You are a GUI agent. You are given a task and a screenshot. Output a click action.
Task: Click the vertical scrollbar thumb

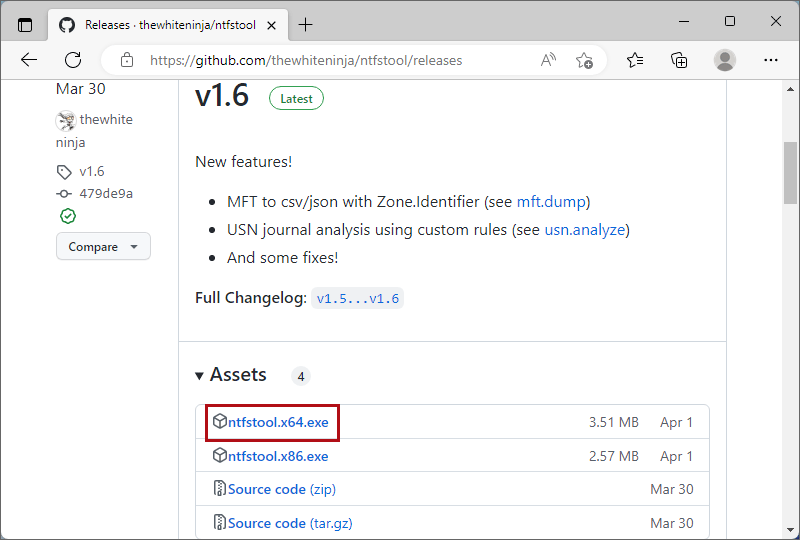click(x=790, y=173)
